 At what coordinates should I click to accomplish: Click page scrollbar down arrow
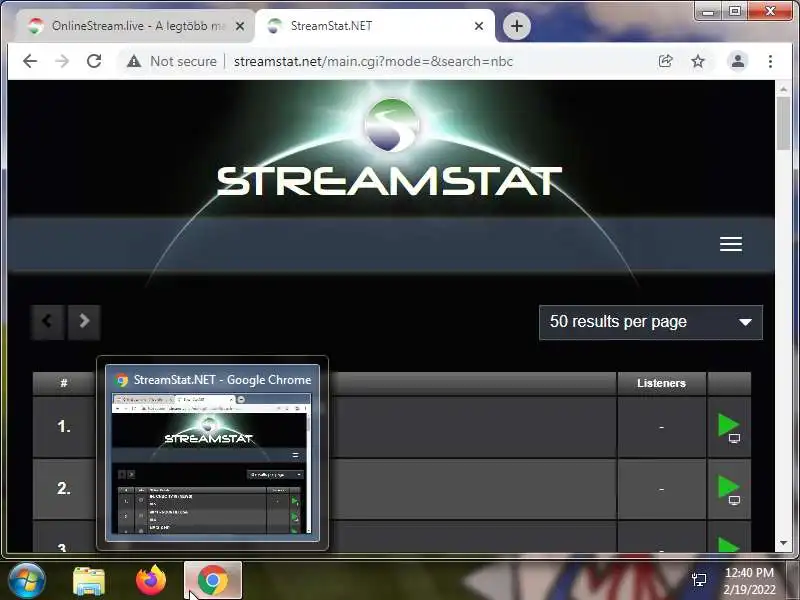[x=783, y=543]
